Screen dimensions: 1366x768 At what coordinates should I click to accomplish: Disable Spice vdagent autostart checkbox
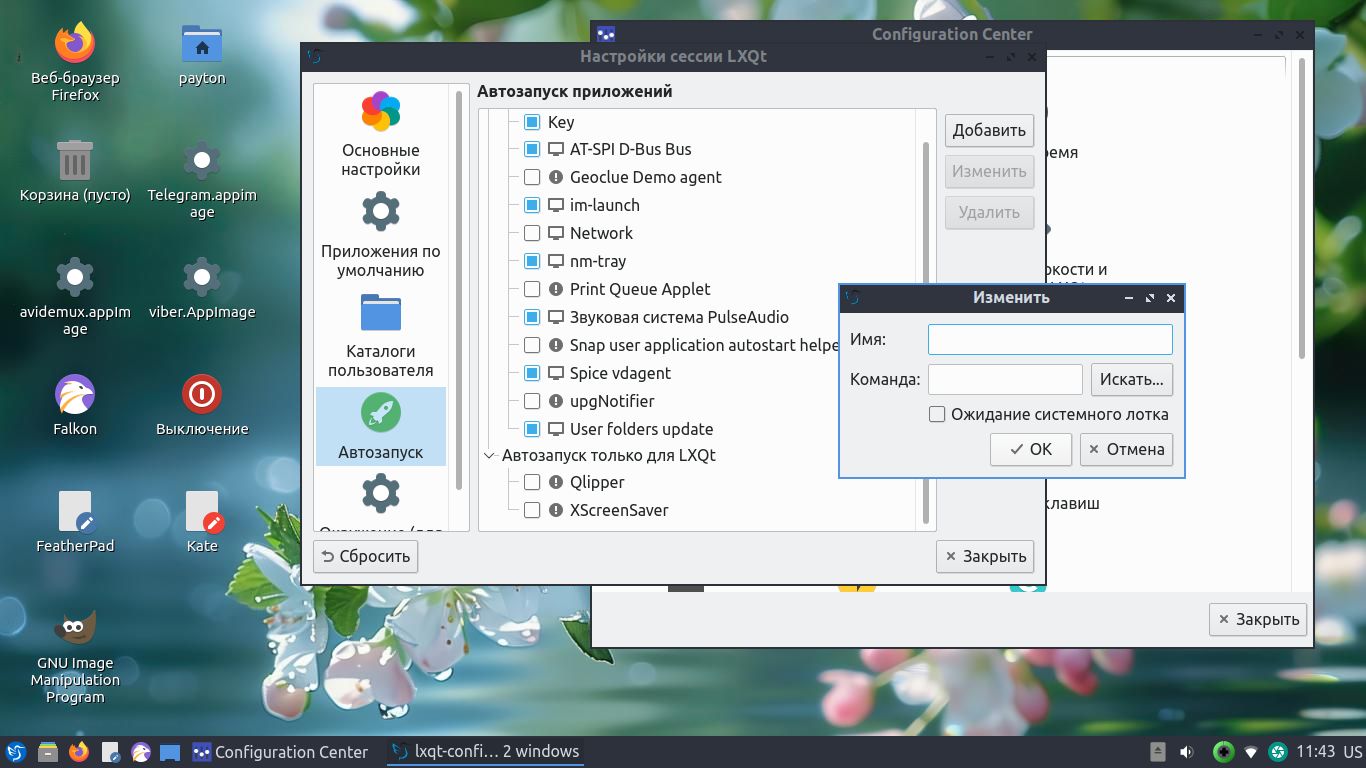click(532, 373)
